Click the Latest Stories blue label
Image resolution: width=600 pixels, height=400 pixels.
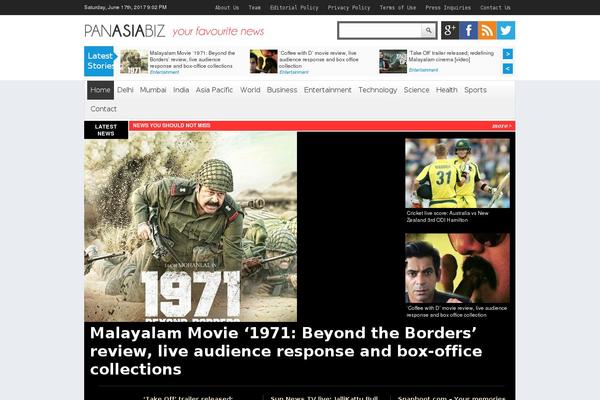click(100, 61)
